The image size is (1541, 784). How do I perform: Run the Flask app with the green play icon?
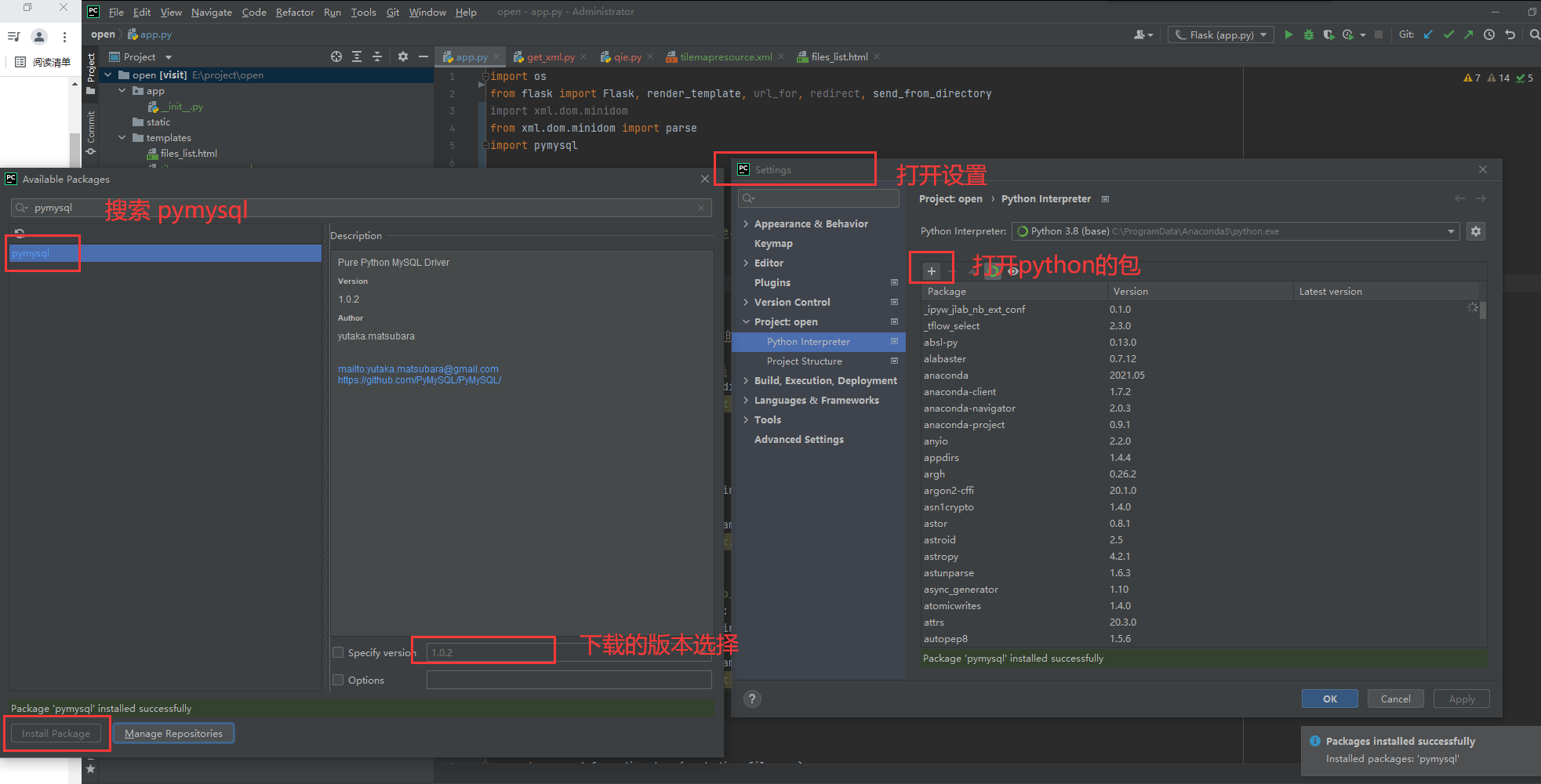click(1288, 34)
